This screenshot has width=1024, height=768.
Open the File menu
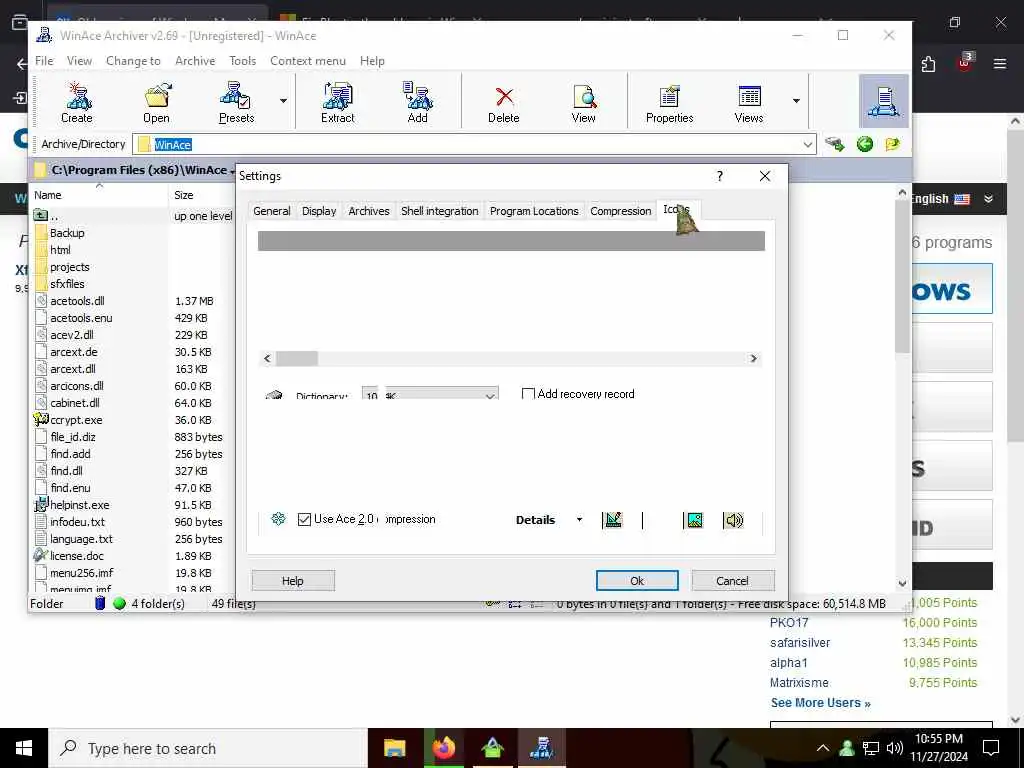(x=44, y=61)
